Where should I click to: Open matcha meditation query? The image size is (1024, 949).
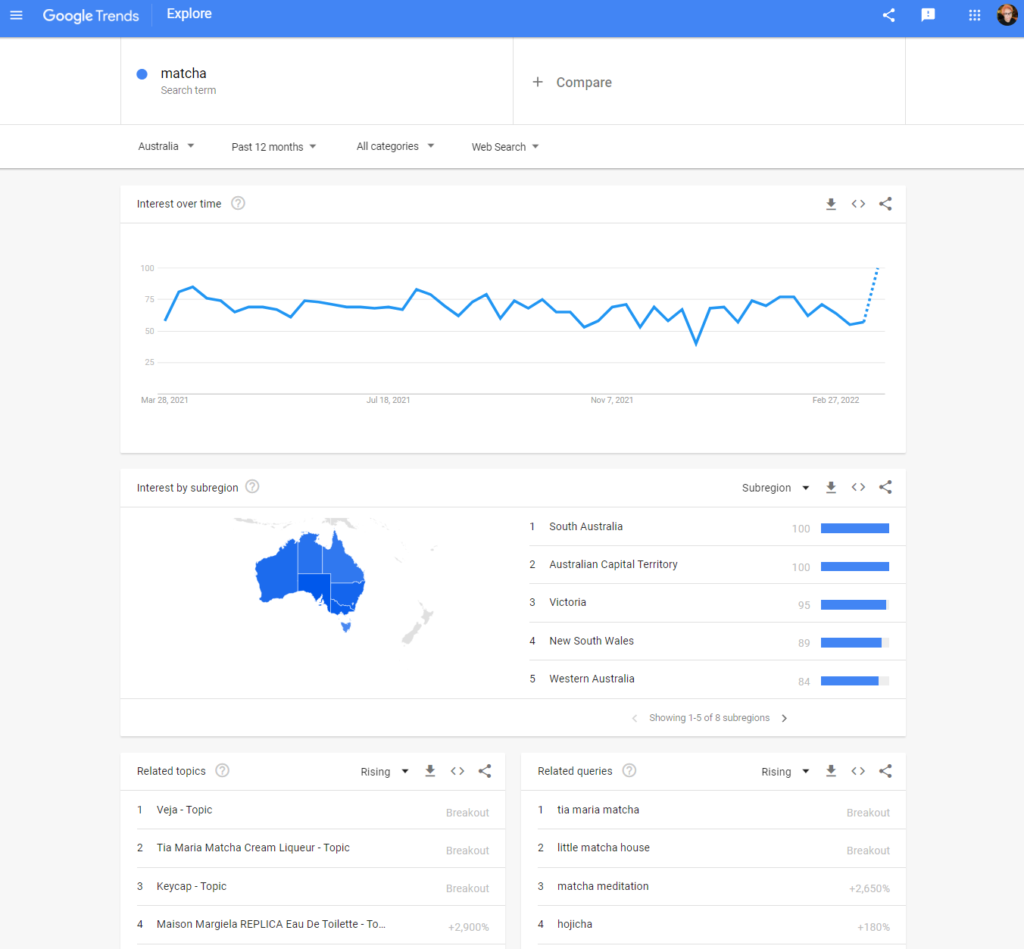pyautogui.click(x=603, y=886)
